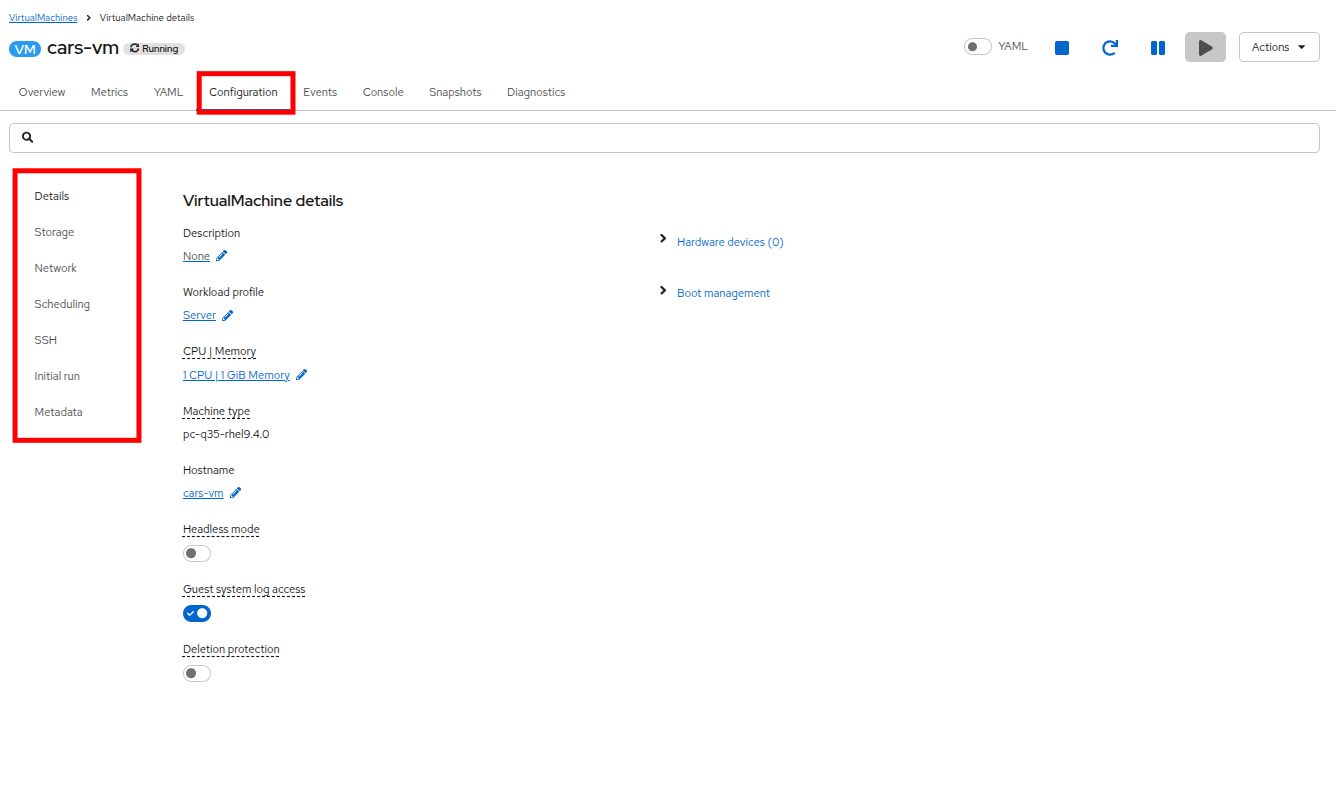Screen dimensions: 1336x792
Task: Click pencil icon beside CPU | Memory value
Action: tap(302, 375)
